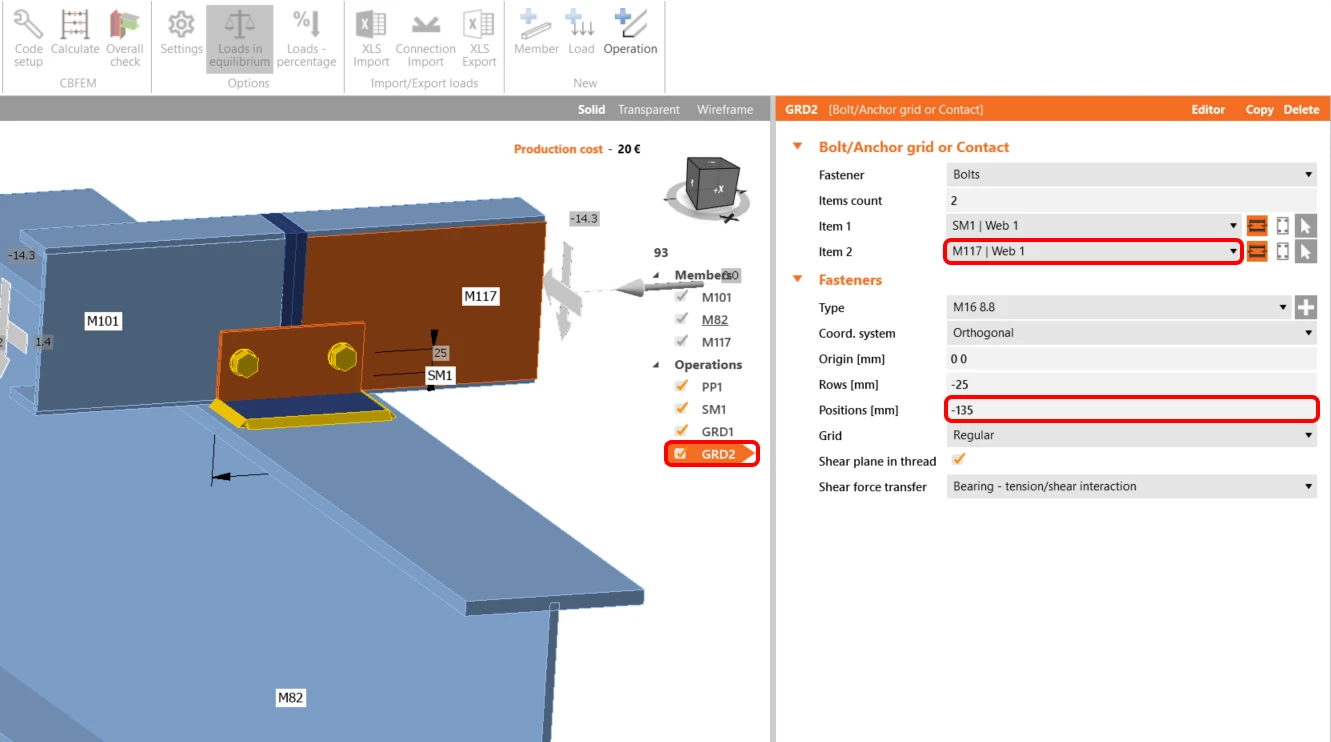Screen dimensions: 1331x742
Task: Click the Delete button for GRD2
Action: click(x=1301, y=110)
